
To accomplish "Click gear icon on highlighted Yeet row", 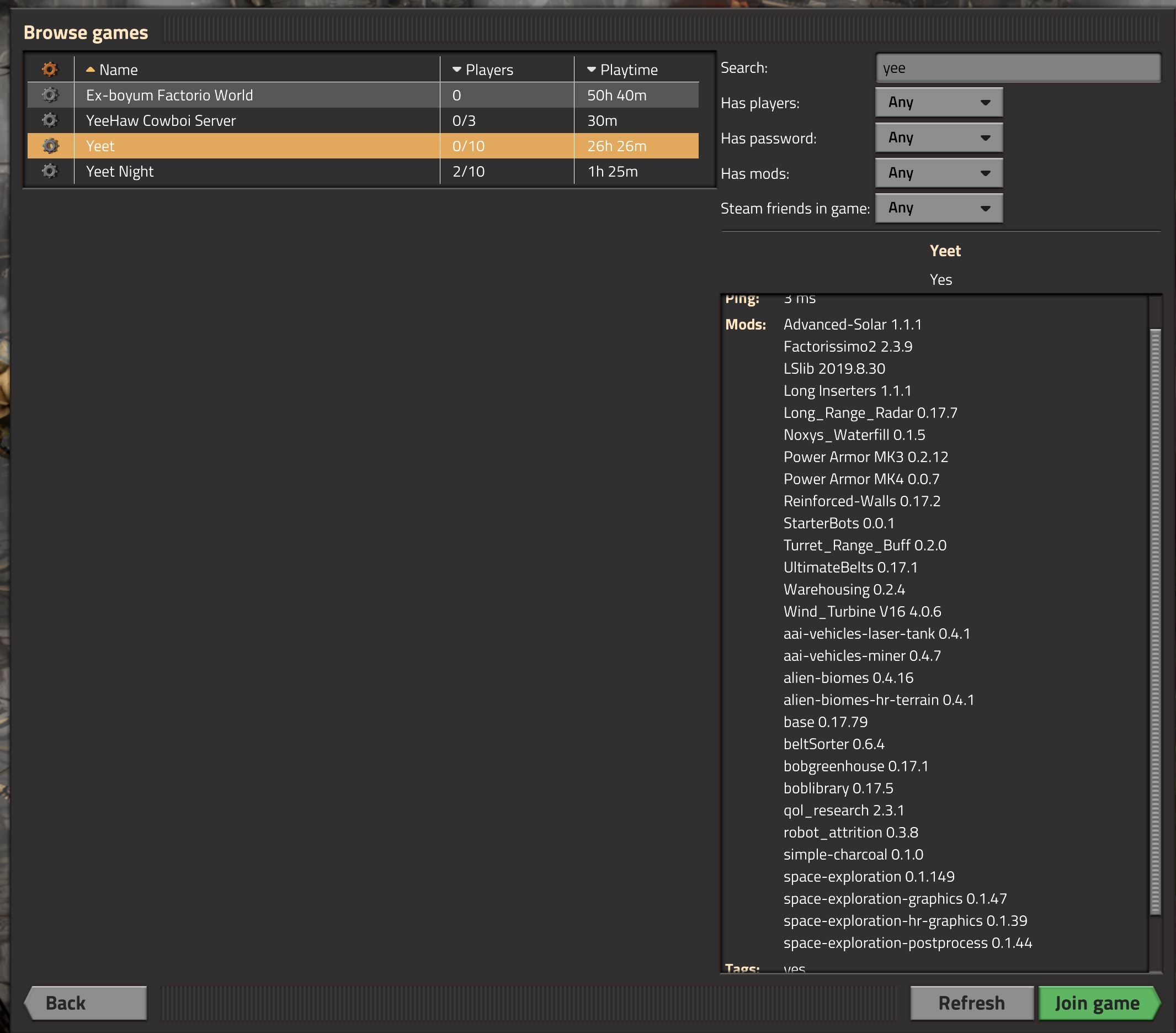I will click(50, 146).
